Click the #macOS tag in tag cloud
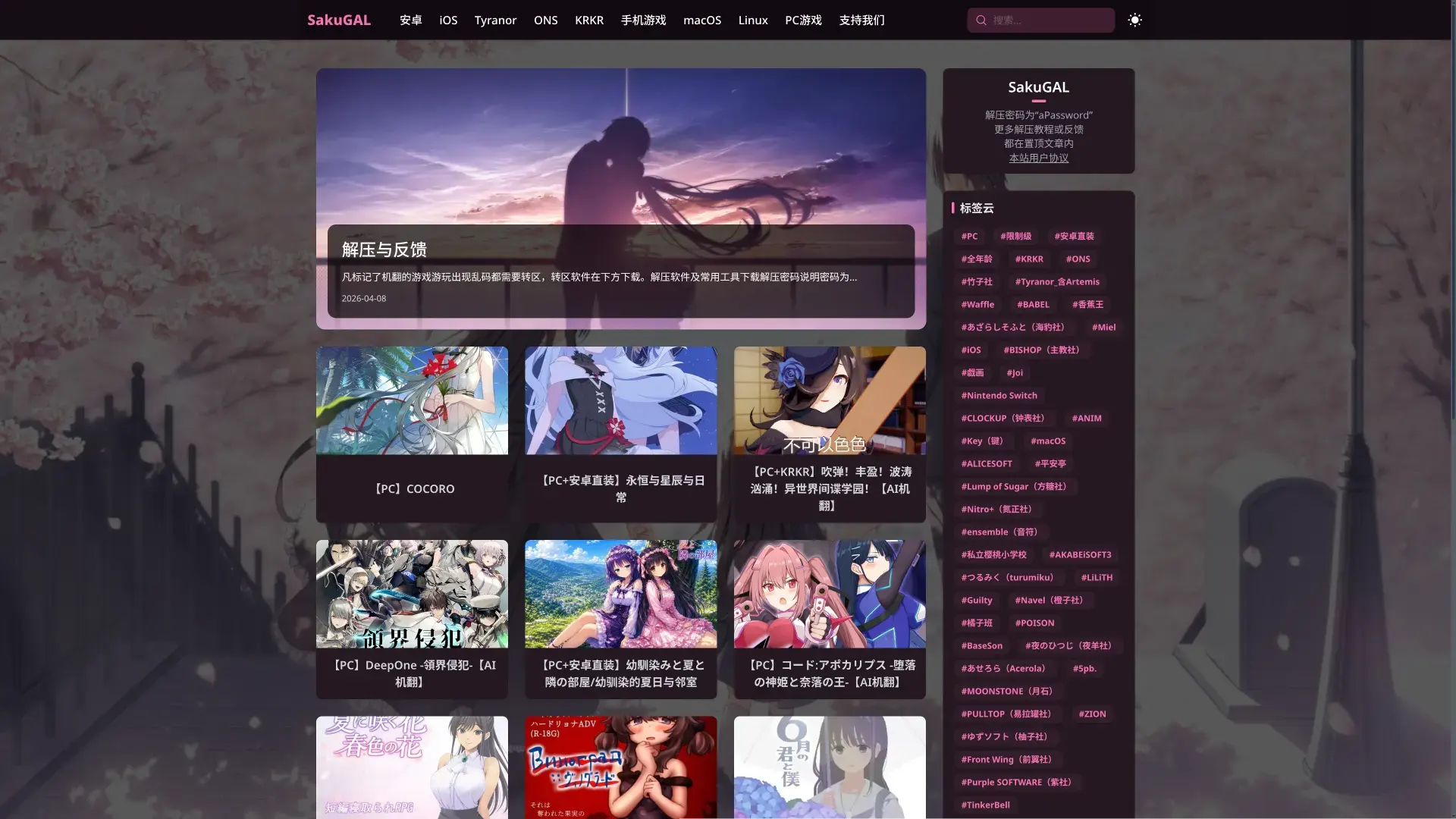 [1048, 441]
